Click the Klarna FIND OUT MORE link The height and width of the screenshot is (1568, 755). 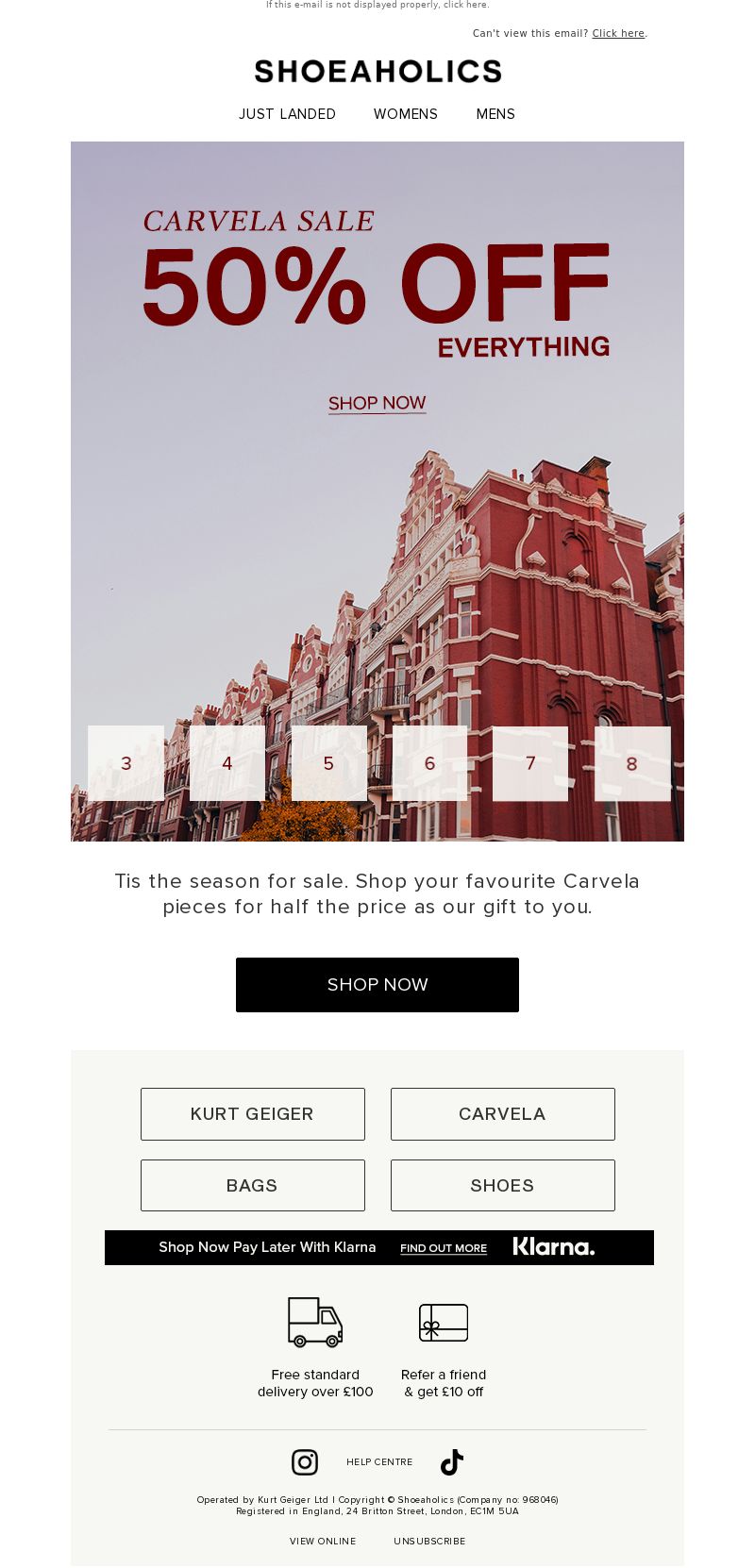coord(444,1248)
